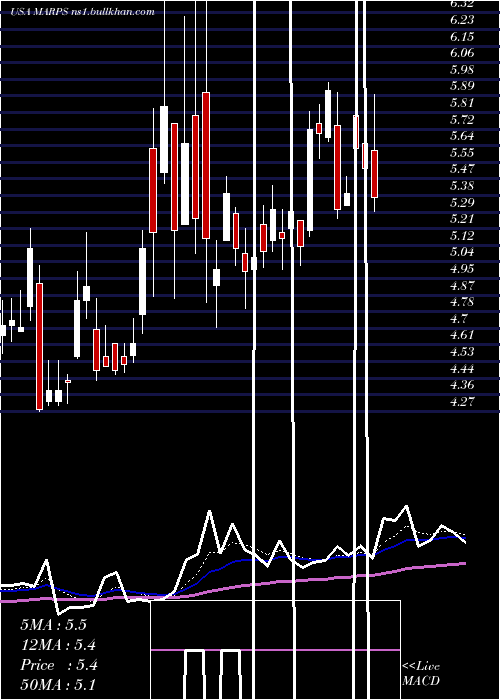500x700 pixels.
Task: Select the 4.95 price axis label
Action: tap(462, 269)
